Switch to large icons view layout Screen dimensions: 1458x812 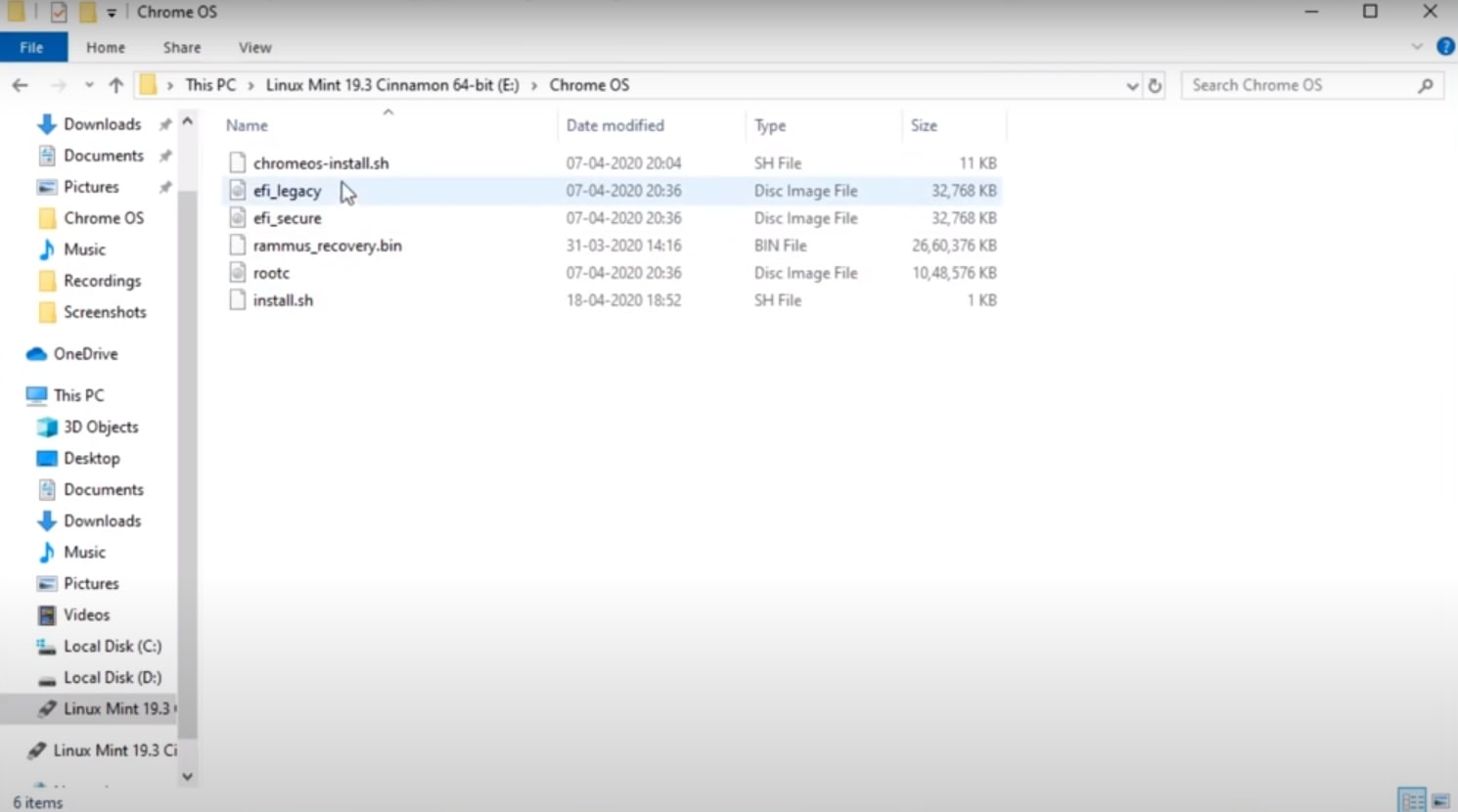pos(1440,801)
